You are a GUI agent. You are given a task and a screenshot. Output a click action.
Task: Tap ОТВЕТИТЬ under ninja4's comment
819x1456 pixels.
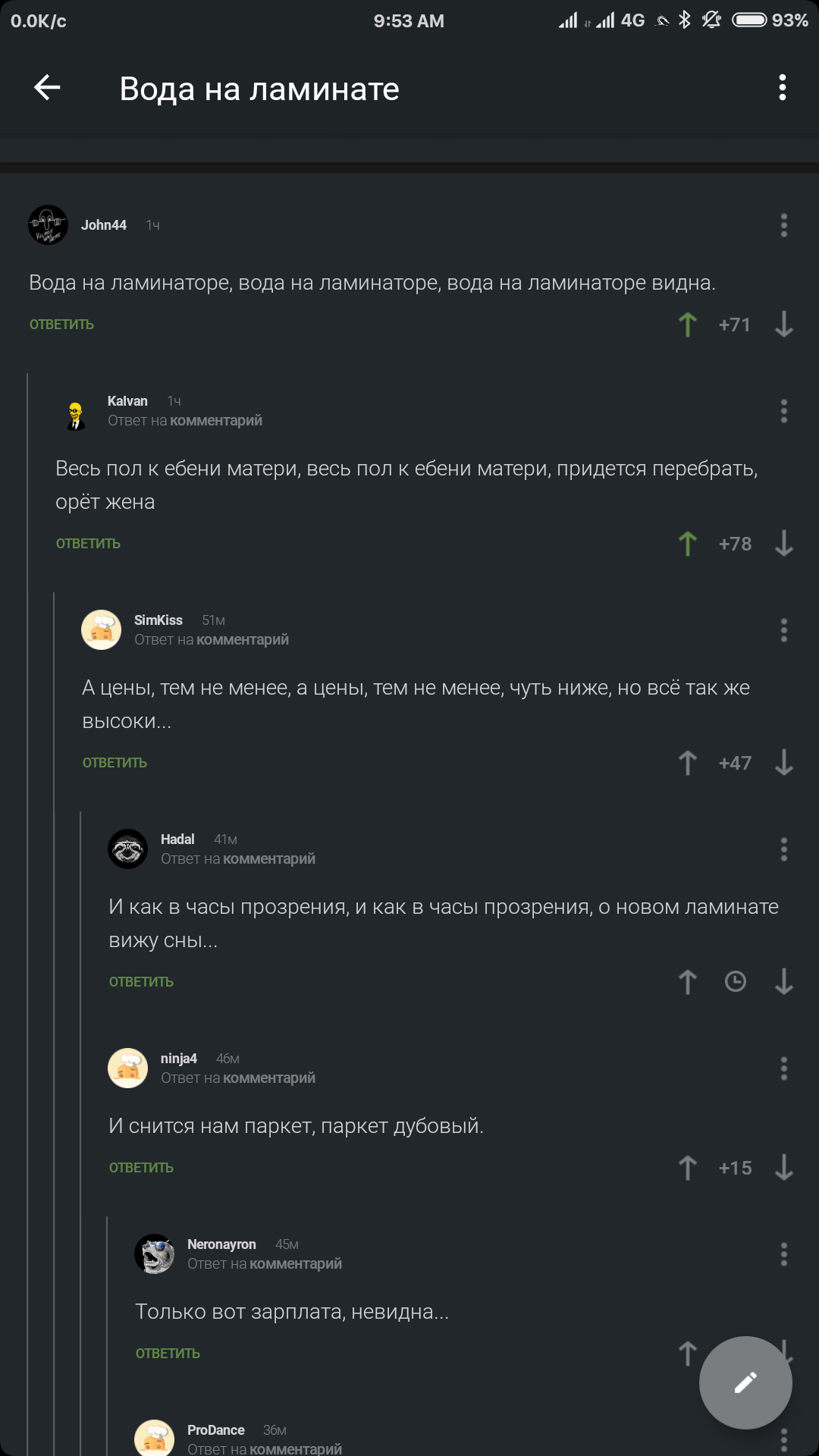click(x=140, y=1168)
